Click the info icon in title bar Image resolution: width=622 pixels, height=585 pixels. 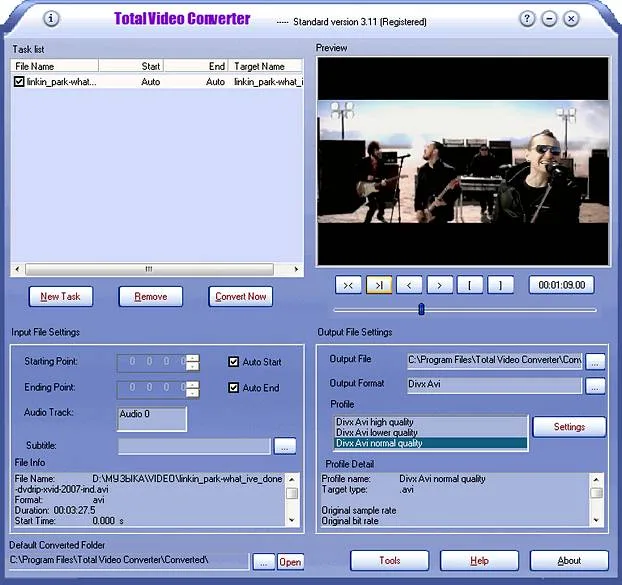coord(51,18)
